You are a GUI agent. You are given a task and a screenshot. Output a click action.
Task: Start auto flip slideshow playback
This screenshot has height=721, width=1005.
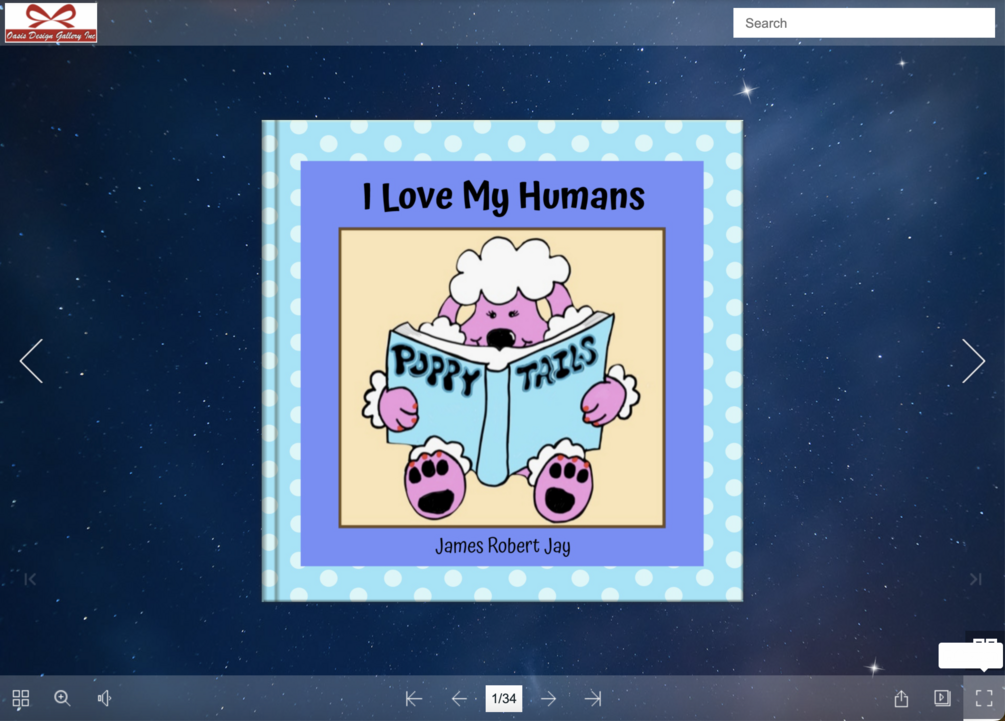pos(942,698)
